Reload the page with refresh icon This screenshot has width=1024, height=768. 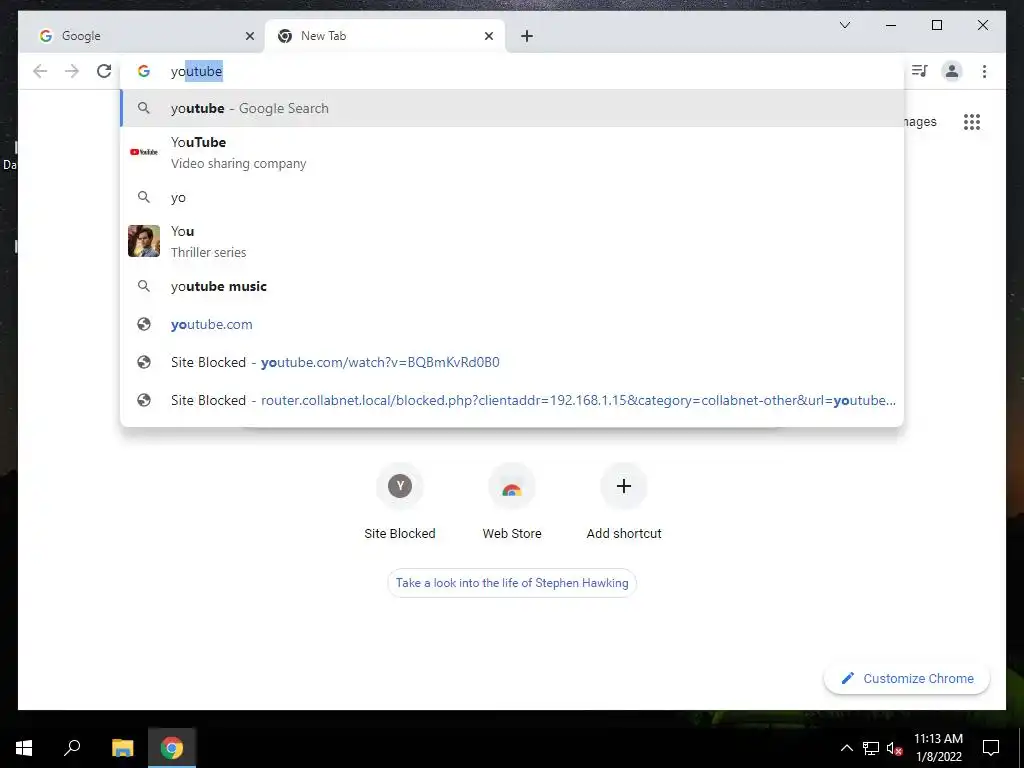point(104,71)
